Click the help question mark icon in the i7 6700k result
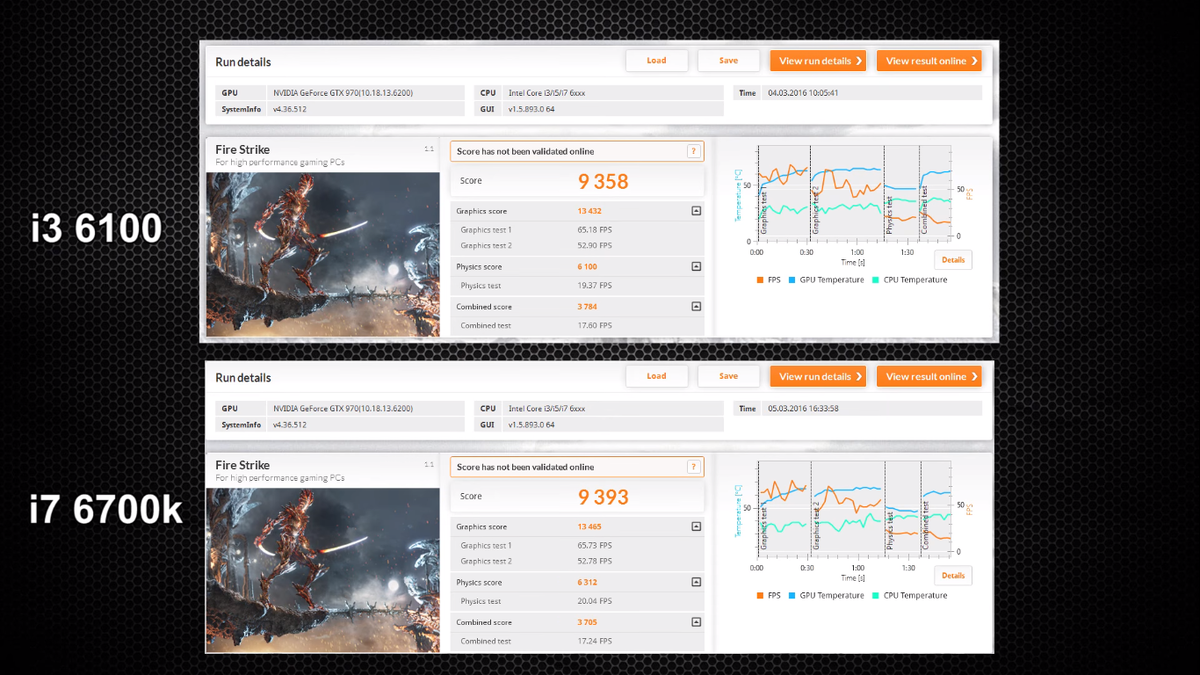The width and height of the screenshot is (1200, 675). [692, 467]
